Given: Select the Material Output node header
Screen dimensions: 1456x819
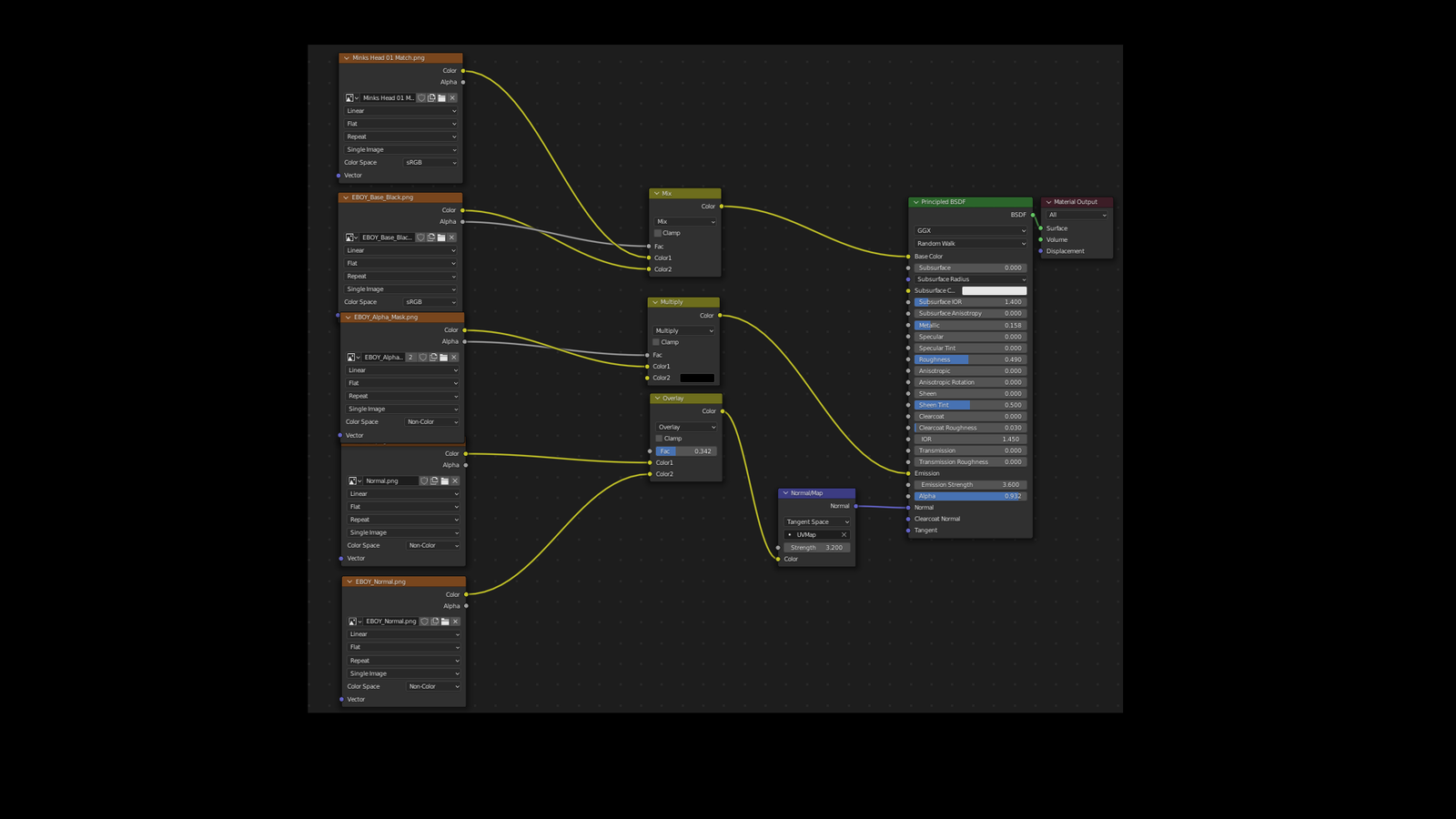Looking at the screenshot, I should coord(1077,202).
